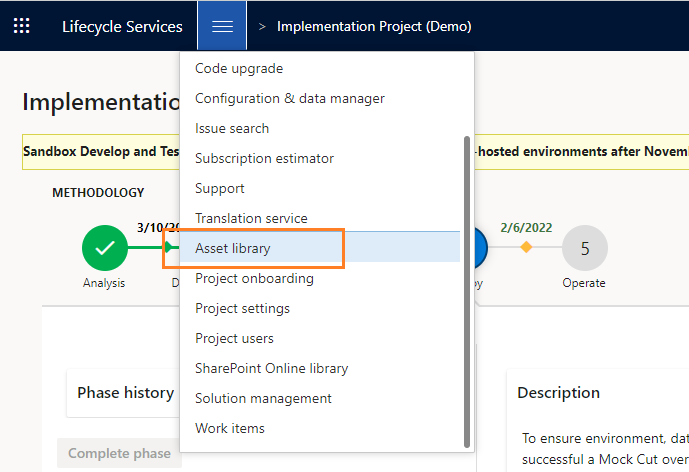Toggle the hamburger navigation menu

pyautogui.click(x=222, y=26)
